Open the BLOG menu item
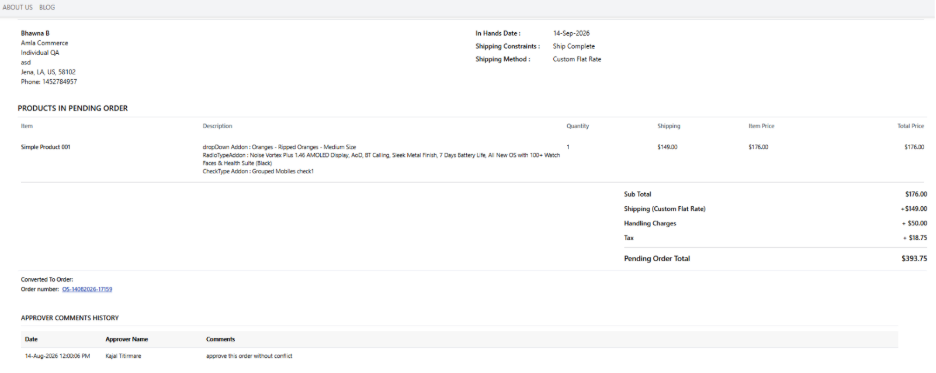 [x=47, y=7]
